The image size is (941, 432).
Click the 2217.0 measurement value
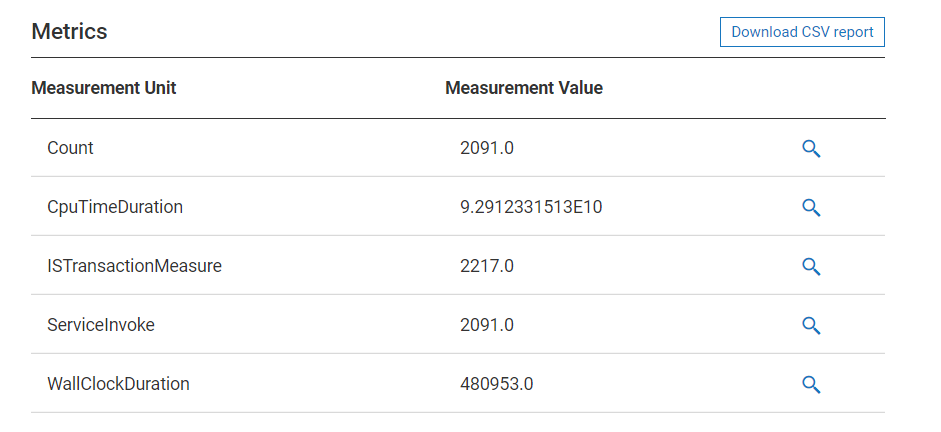point(487,266)
